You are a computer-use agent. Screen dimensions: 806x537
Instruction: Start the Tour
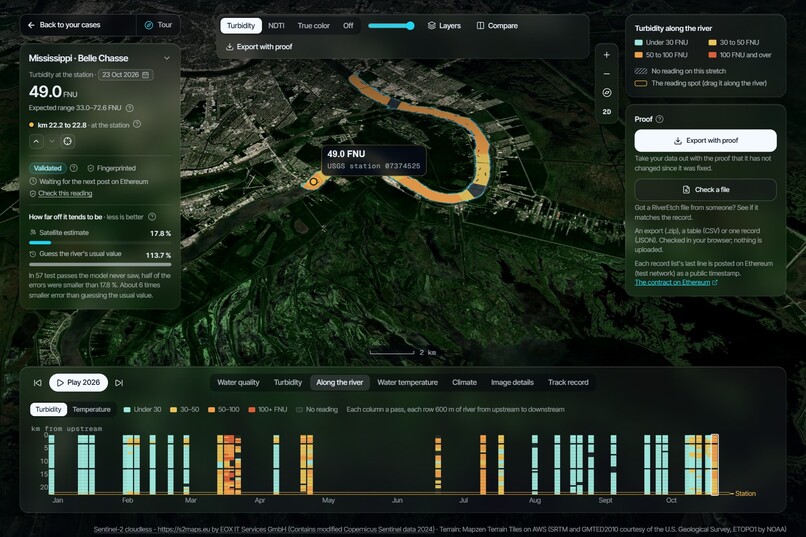[x=158, y=25]
